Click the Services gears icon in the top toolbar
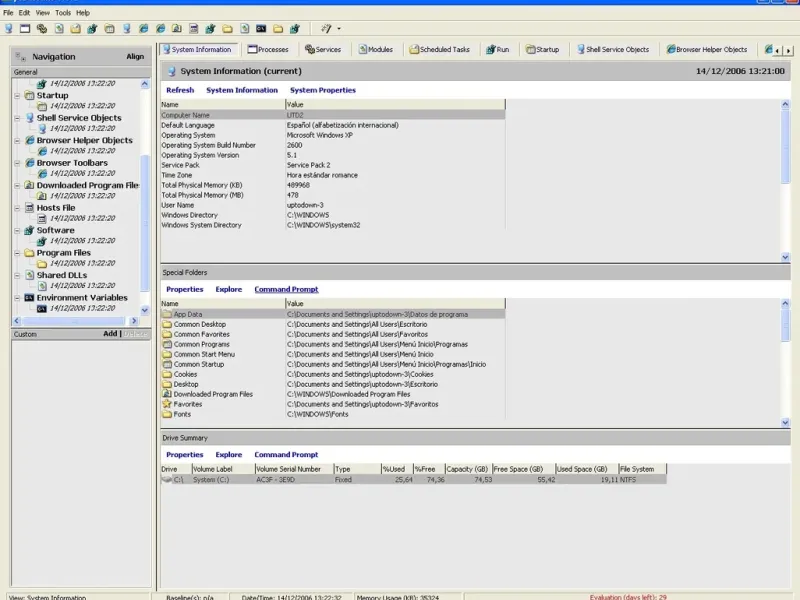Image resolution: width=800 pixels, height=600 pixels. click(42, 28)
